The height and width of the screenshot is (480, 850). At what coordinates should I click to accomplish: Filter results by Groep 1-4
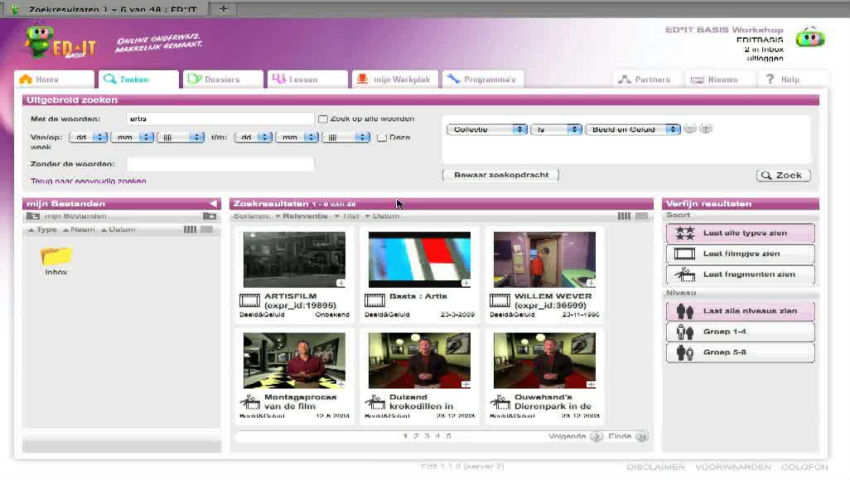click(x=740, y=332)
